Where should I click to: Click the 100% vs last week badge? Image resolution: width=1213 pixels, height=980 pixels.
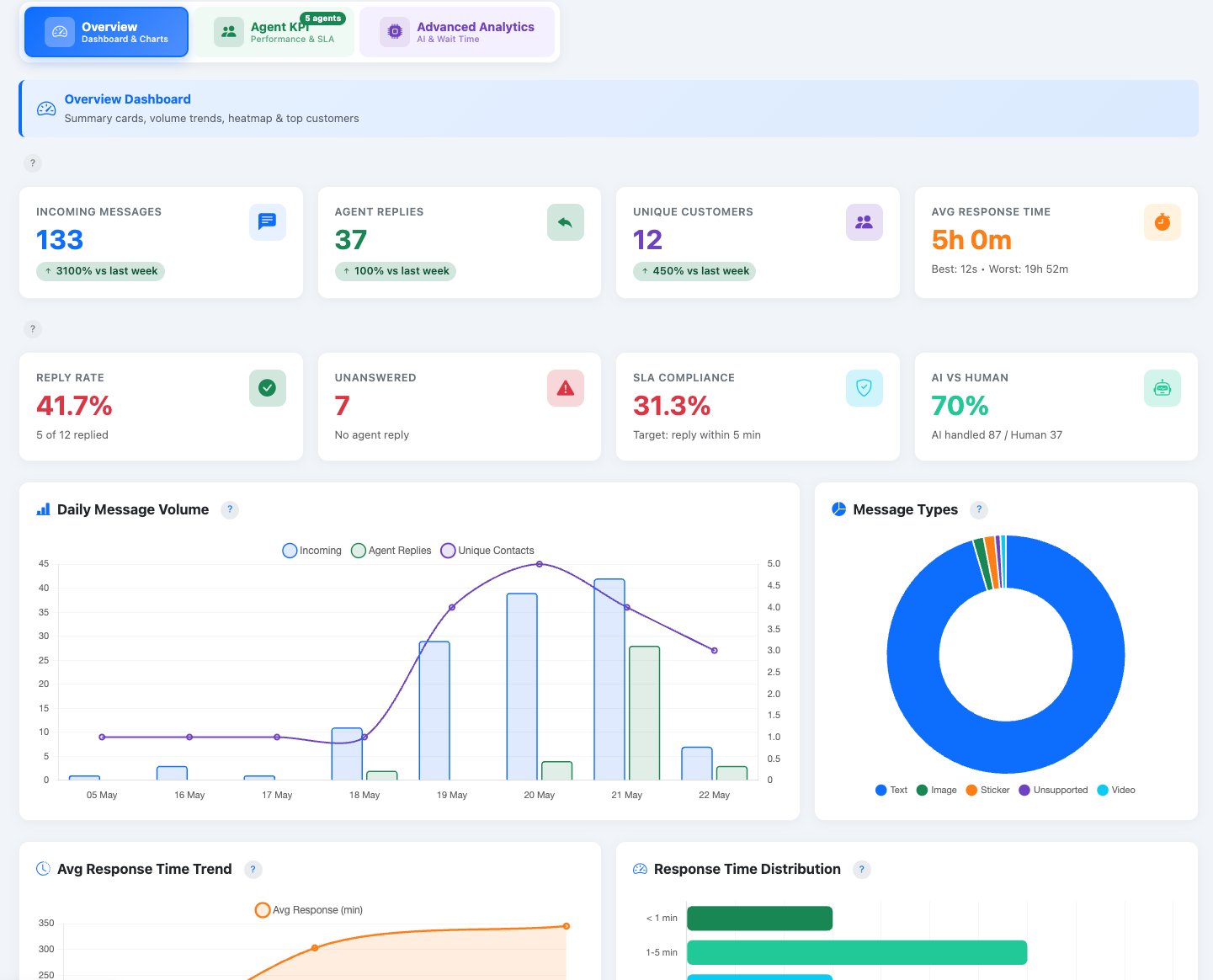pos(396,271)
